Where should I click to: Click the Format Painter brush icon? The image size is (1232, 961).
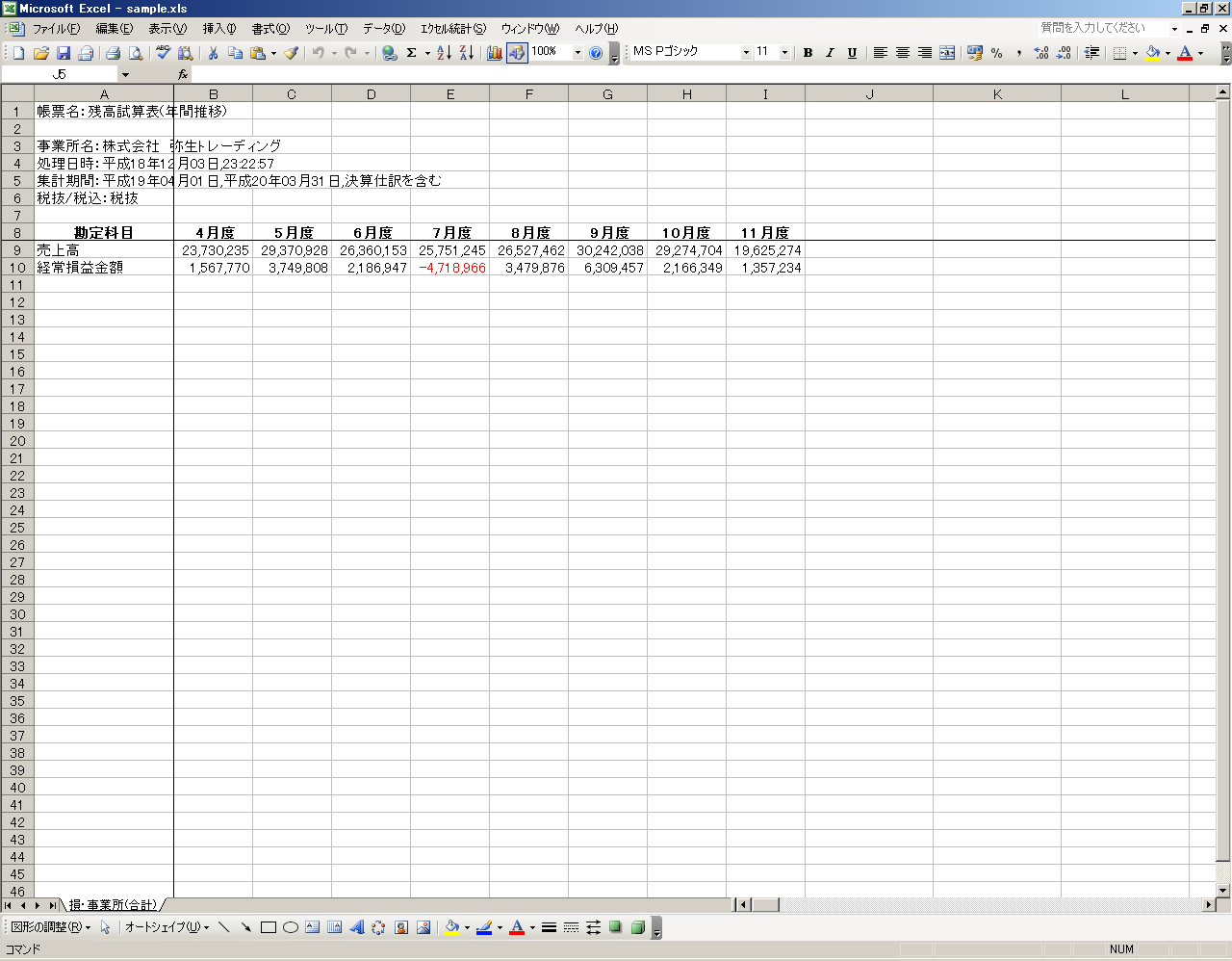click(x=291, y=53)
